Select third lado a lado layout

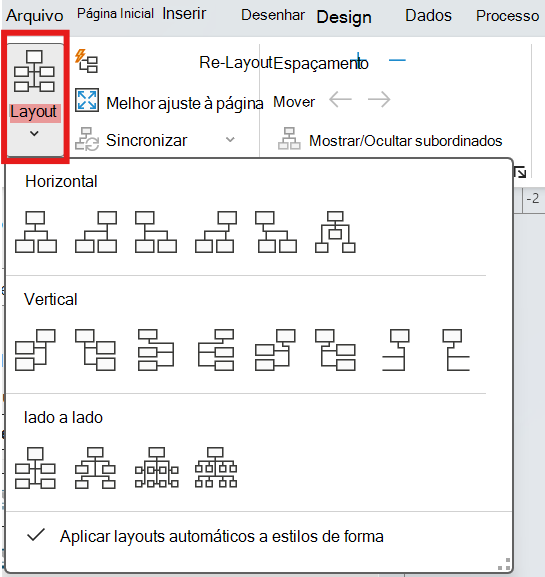pyautogui.click(x=157, y=468)
